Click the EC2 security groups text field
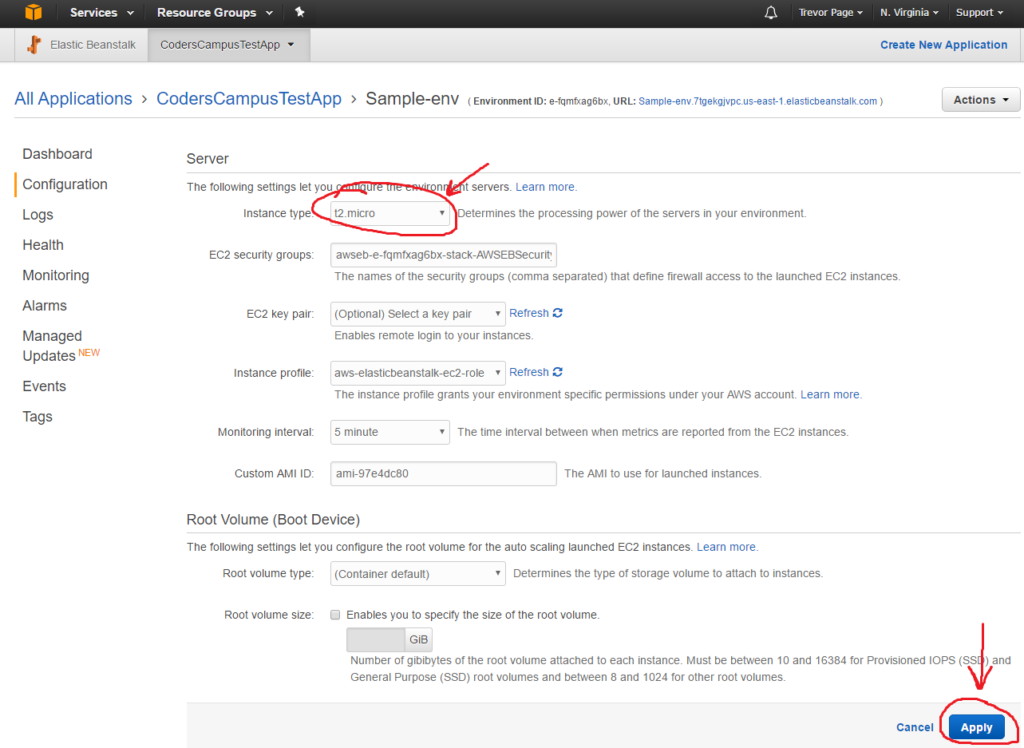 pyautogui.click(x=443, y=255)
